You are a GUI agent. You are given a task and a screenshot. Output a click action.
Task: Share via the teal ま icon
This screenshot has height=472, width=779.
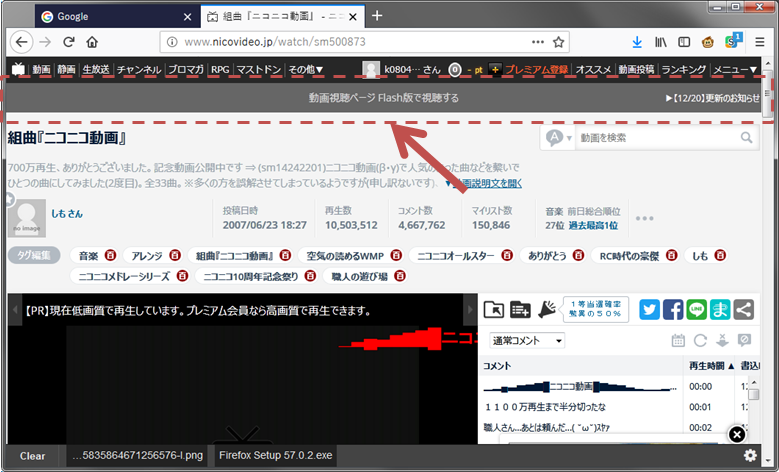point(720,310)
